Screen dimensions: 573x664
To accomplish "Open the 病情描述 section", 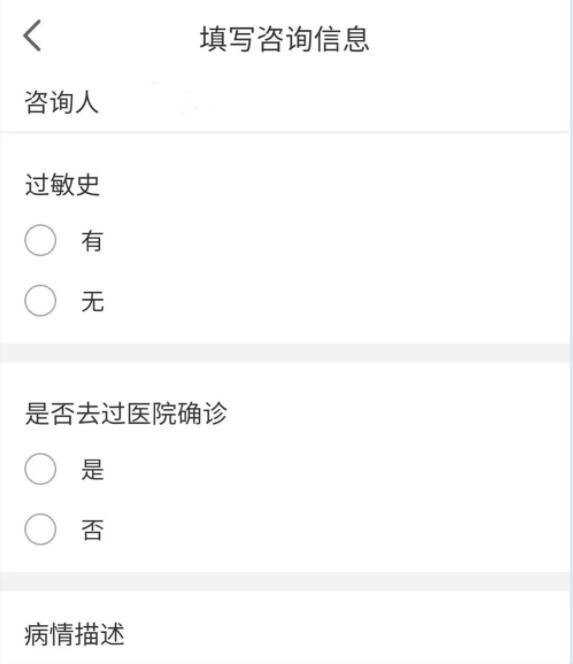I will (285, 634).
